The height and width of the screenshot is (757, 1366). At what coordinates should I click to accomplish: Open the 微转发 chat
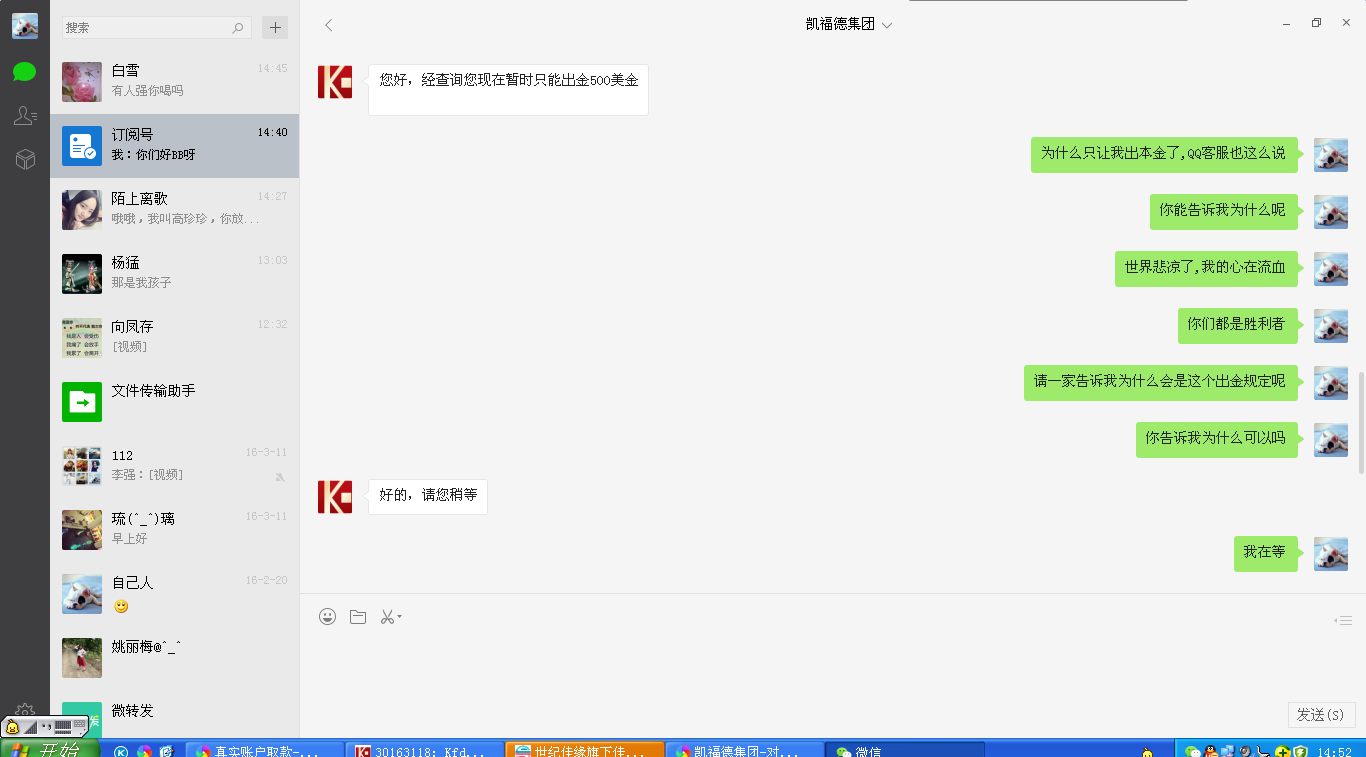(174, 714)
